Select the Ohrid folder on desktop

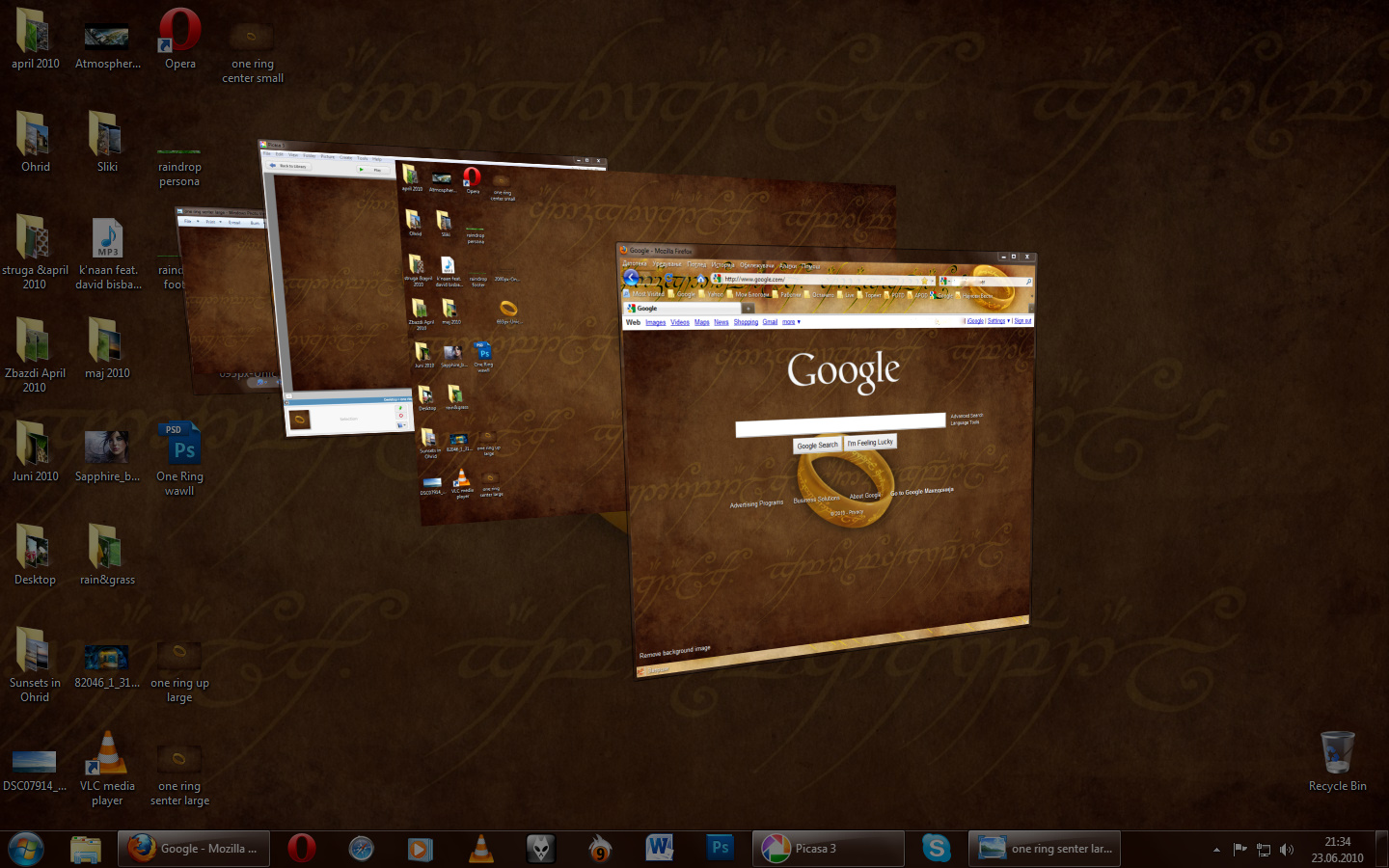35,142
